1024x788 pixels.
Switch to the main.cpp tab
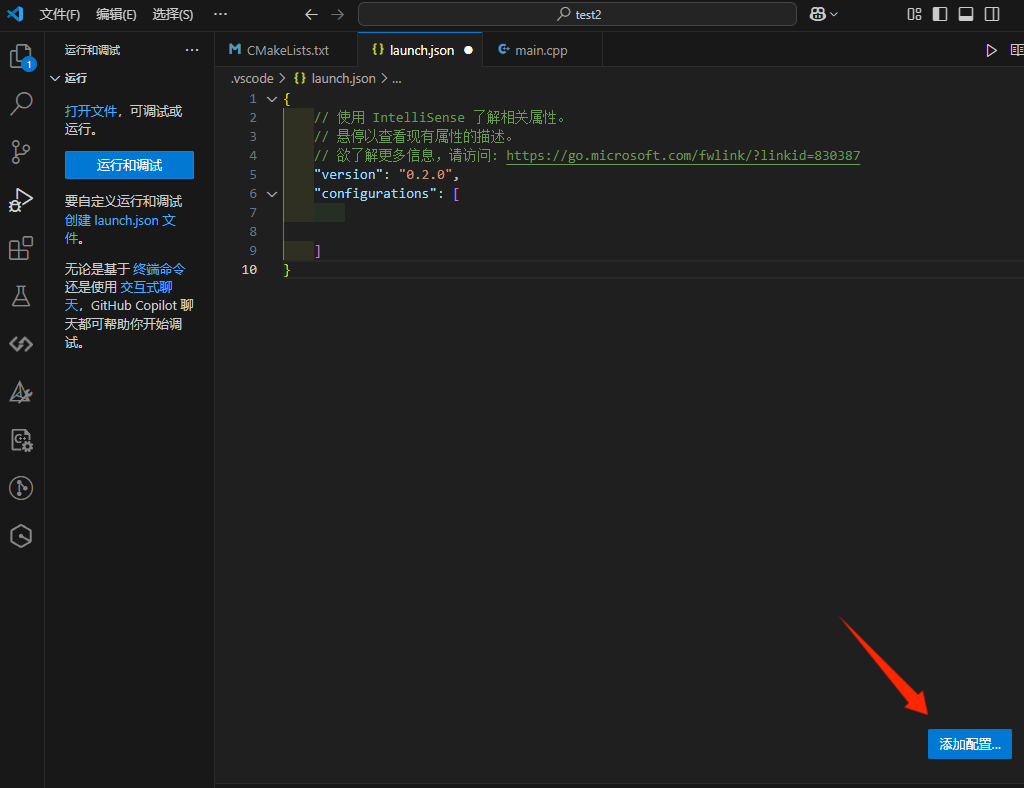[540, 50]
